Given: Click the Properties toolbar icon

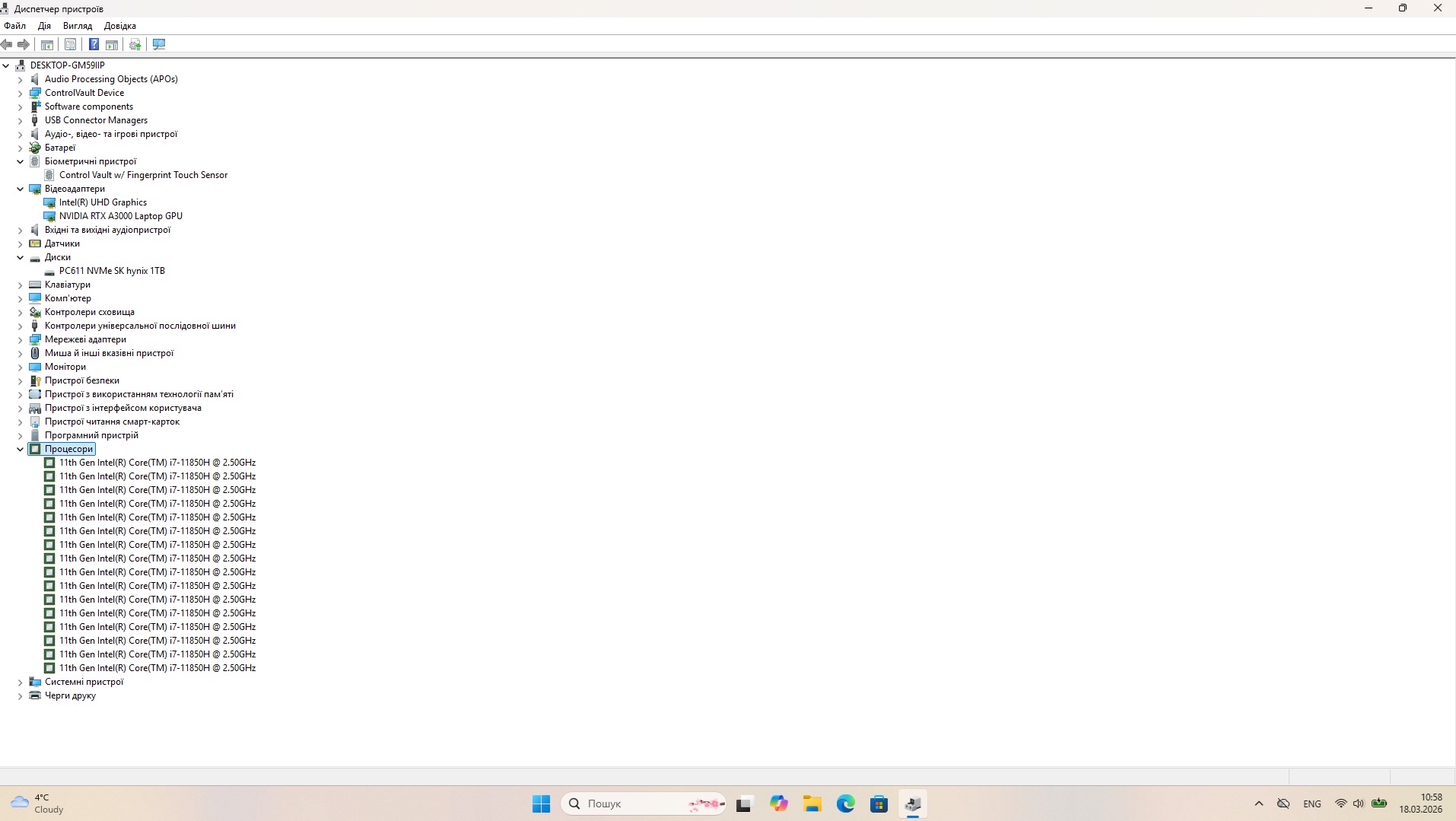Looking at the screenshot, I should point(71,44).
